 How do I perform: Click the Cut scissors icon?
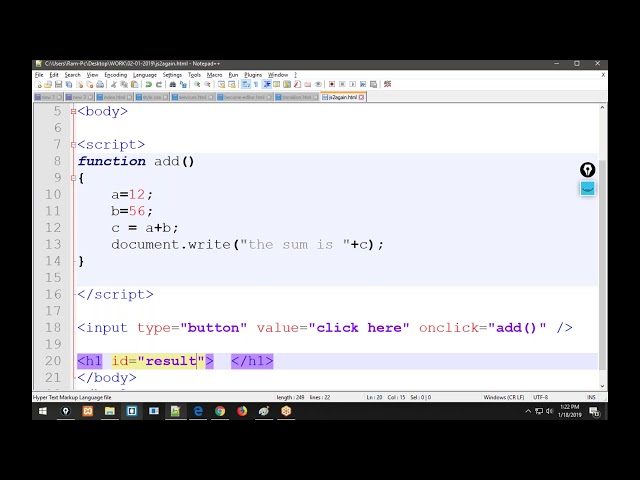click(x=113, y=84)
